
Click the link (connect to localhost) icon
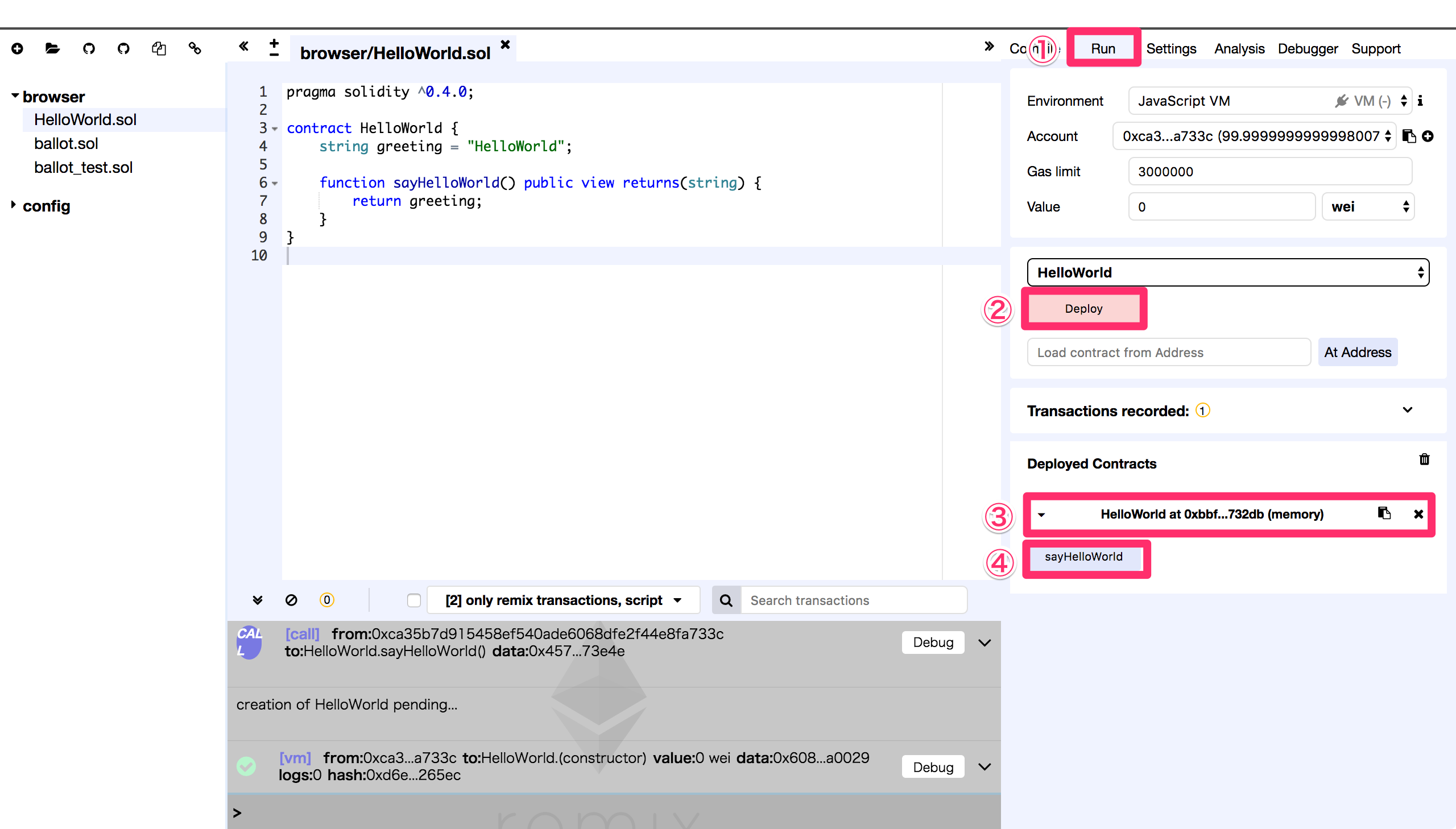pos(195,48)
